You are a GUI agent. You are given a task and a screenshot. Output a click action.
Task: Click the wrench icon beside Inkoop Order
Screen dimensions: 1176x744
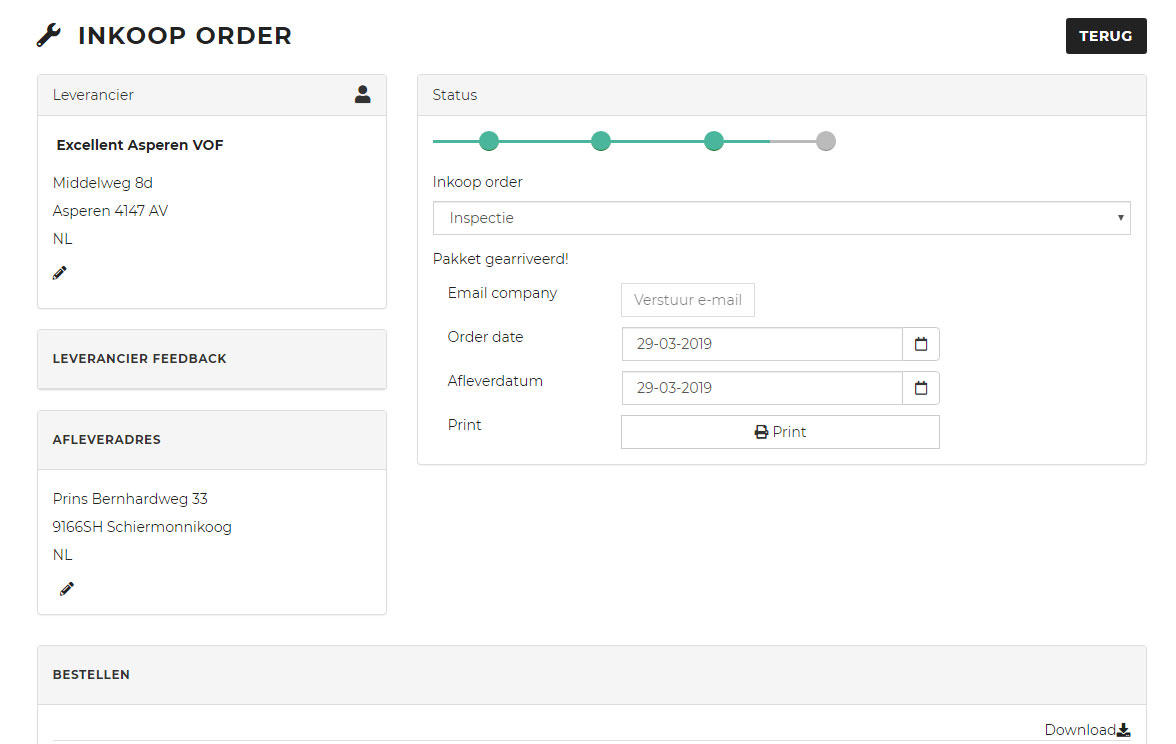49,35
